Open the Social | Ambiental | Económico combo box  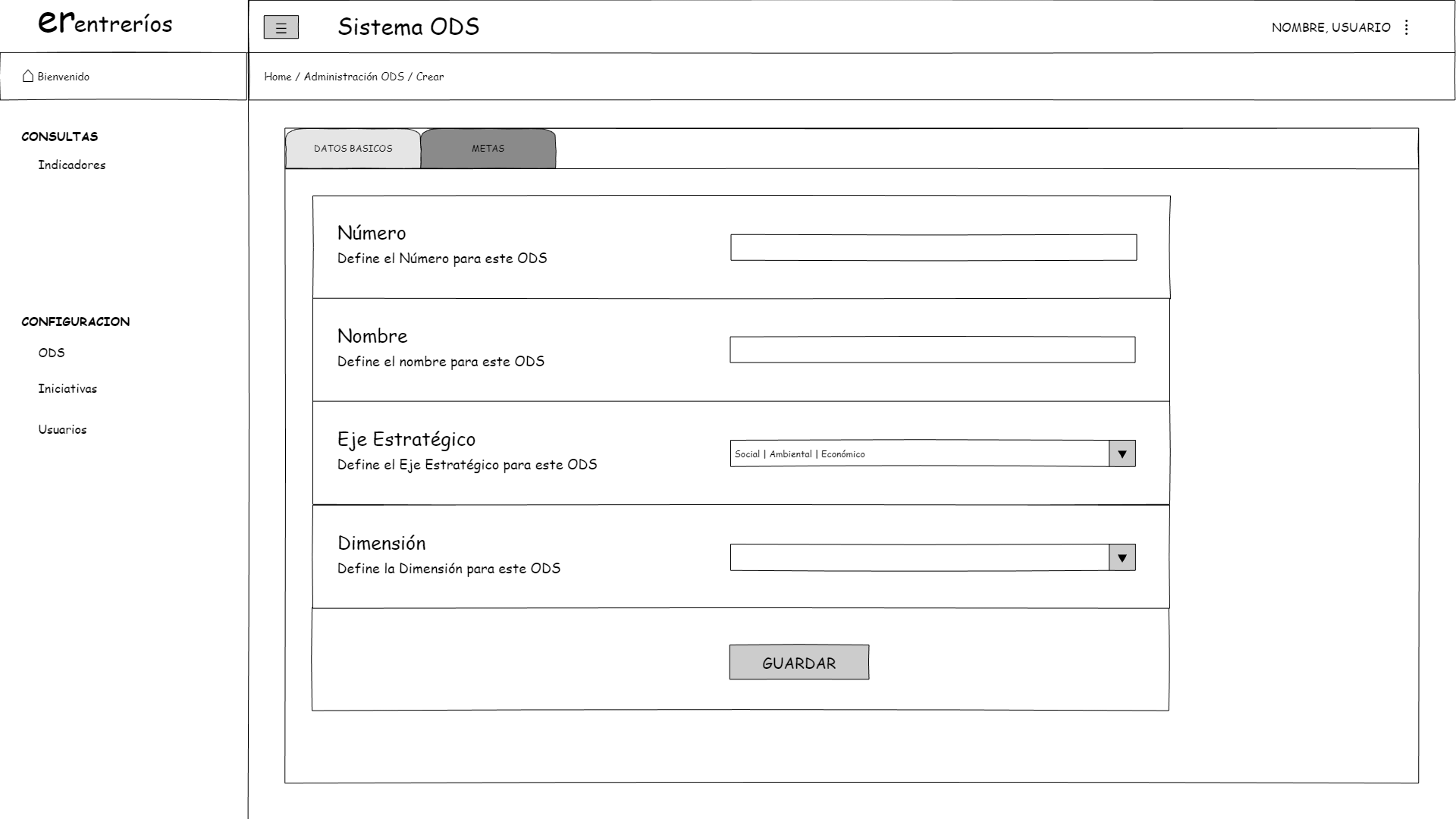(x=918, y=454)
